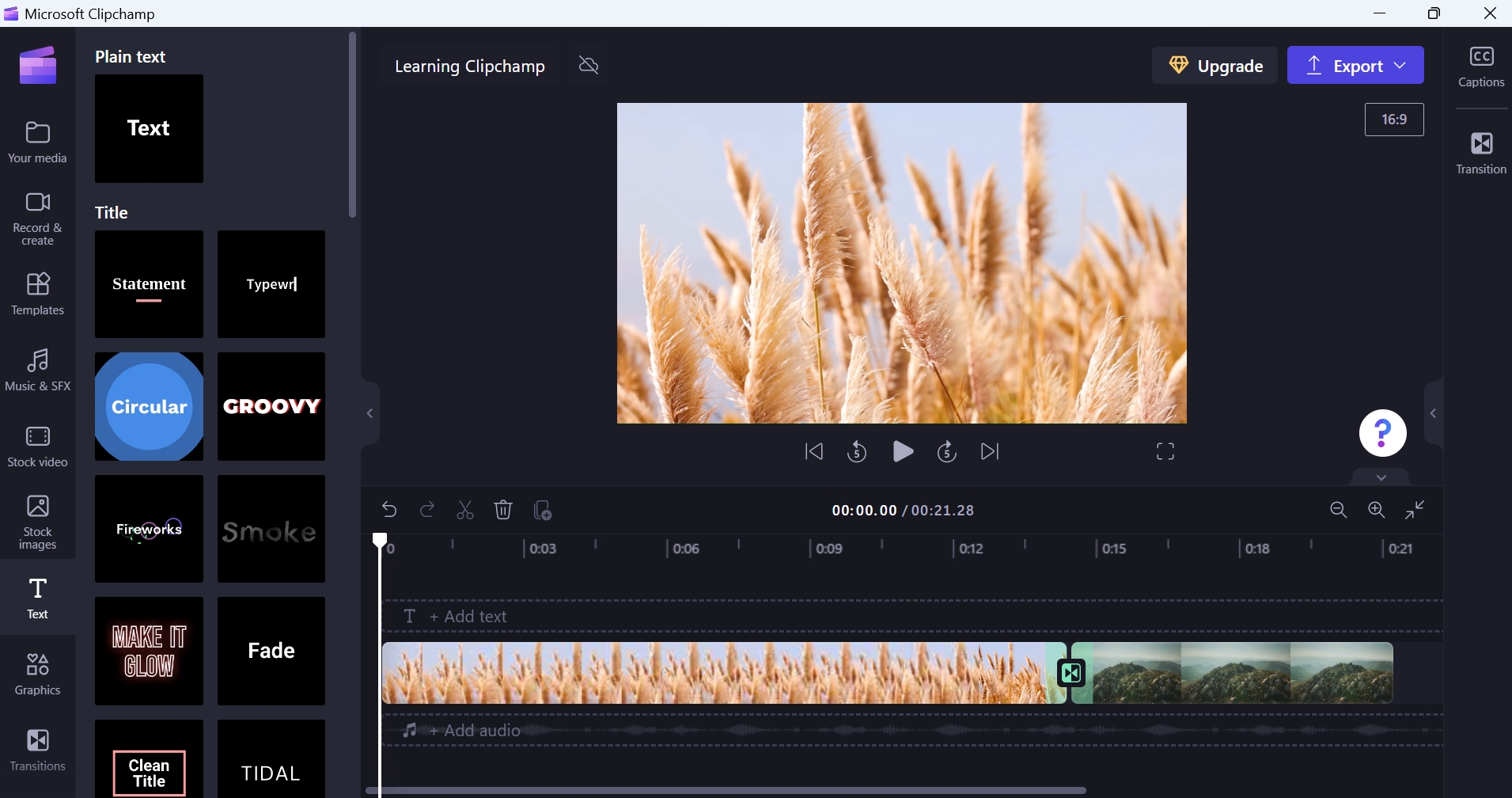This screenshot has width=1512, height=798.
Task: Click the duplicate clip icon
Action: pos(543,510)
